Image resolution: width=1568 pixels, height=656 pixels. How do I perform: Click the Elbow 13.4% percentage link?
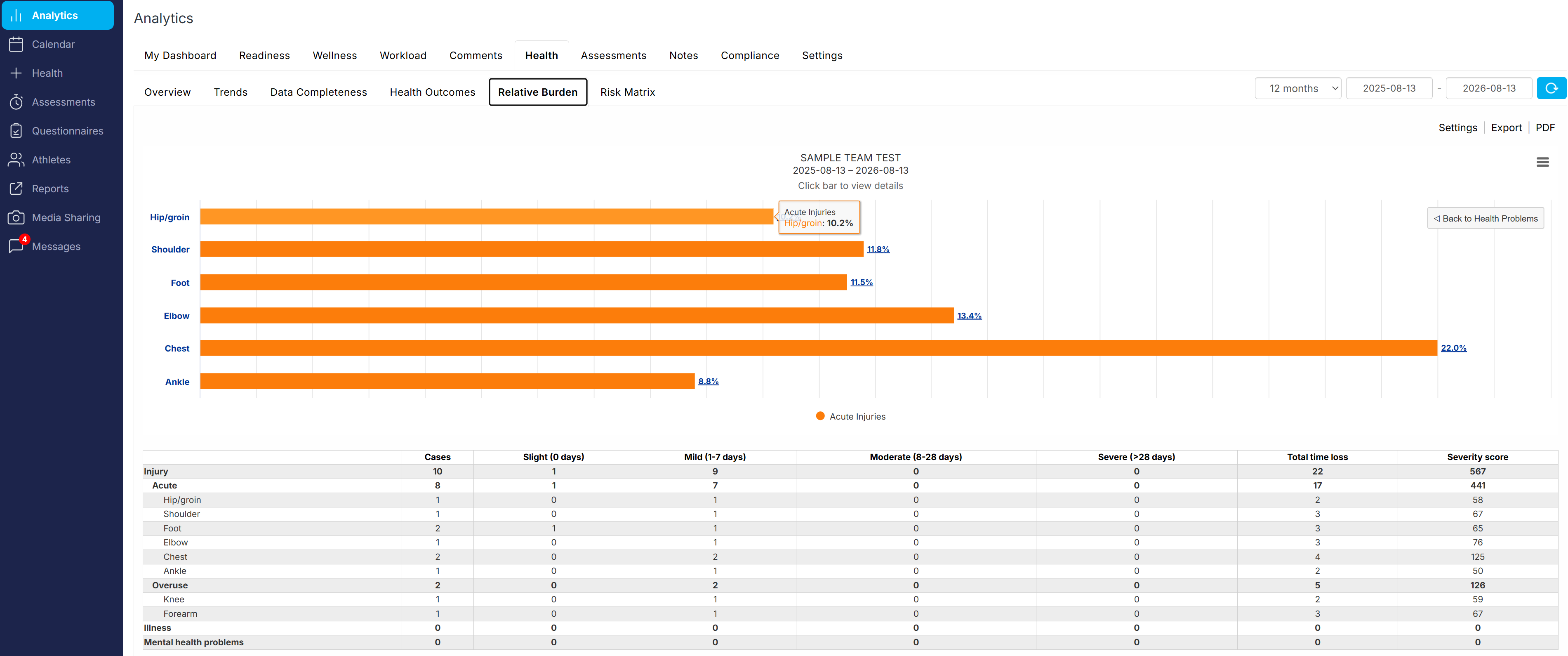(969, 316)
